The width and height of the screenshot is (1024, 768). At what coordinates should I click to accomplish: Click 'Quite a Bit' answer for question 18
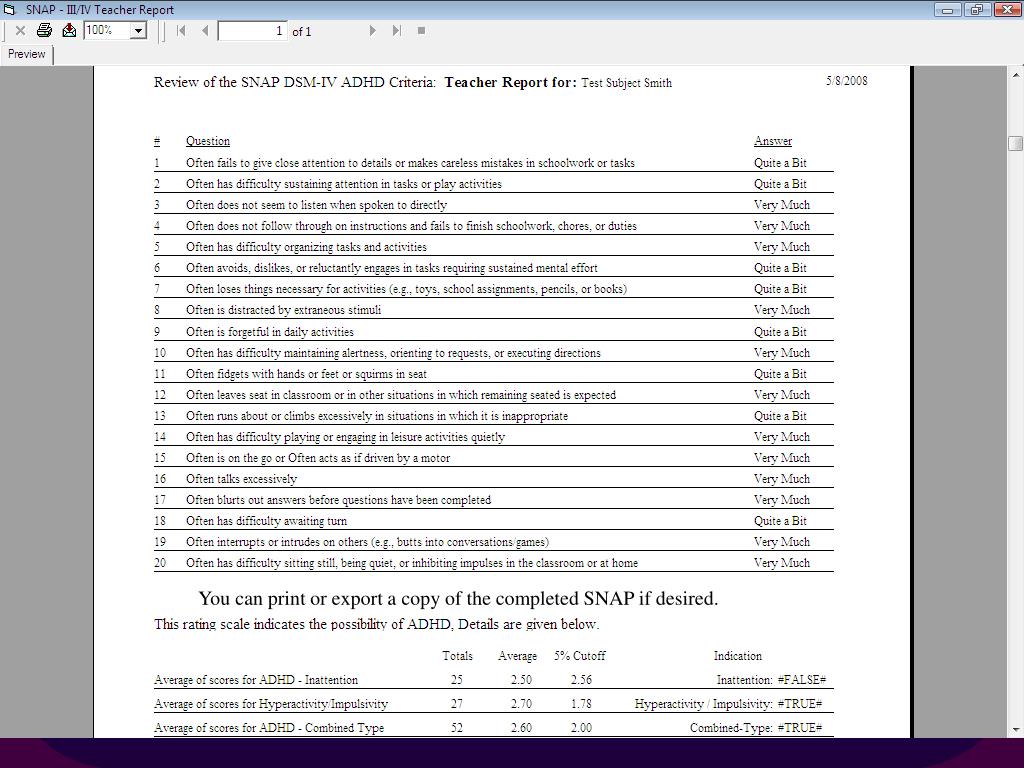780,520
